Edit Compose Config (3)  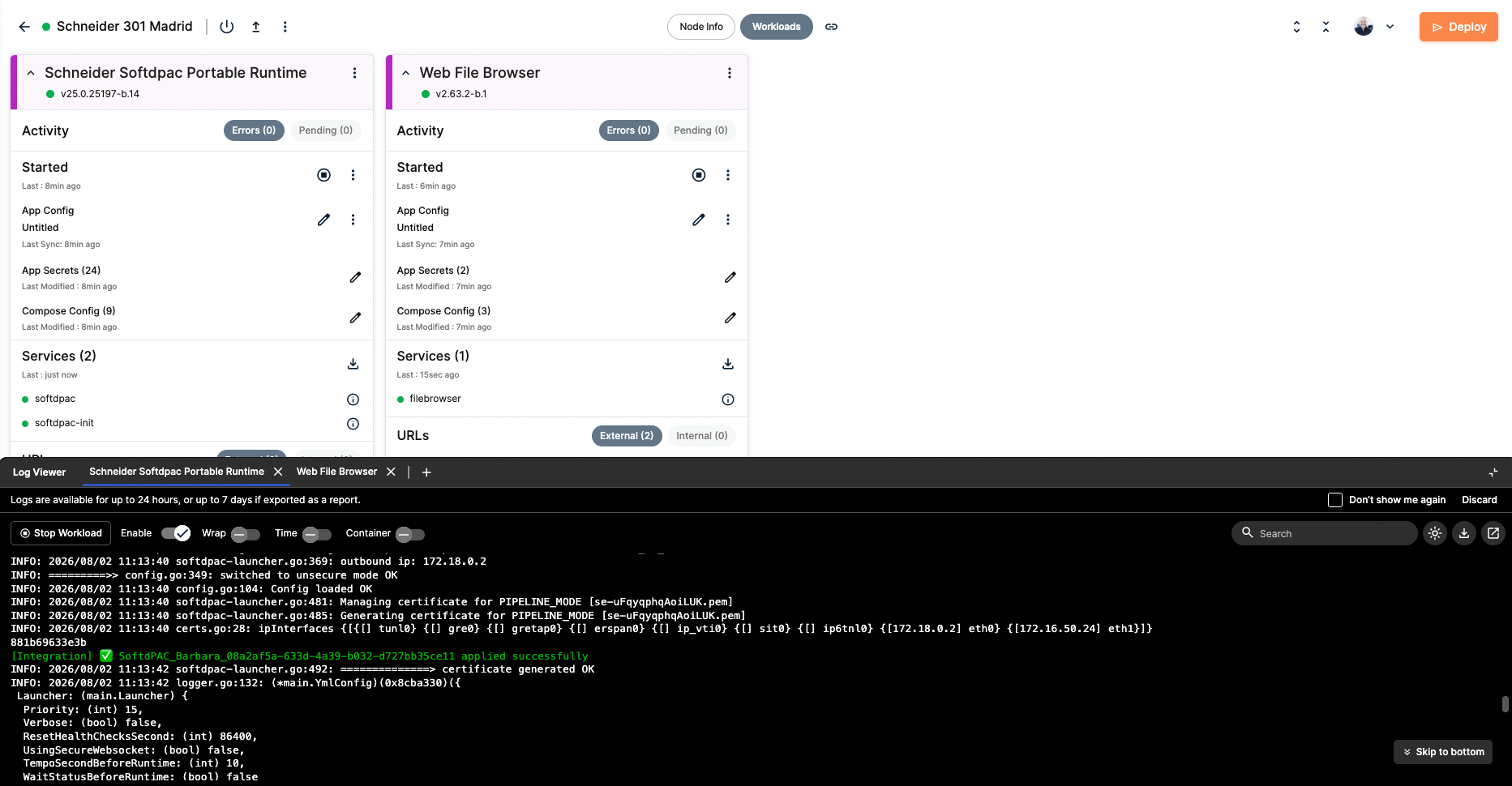[x=730, y=318]
